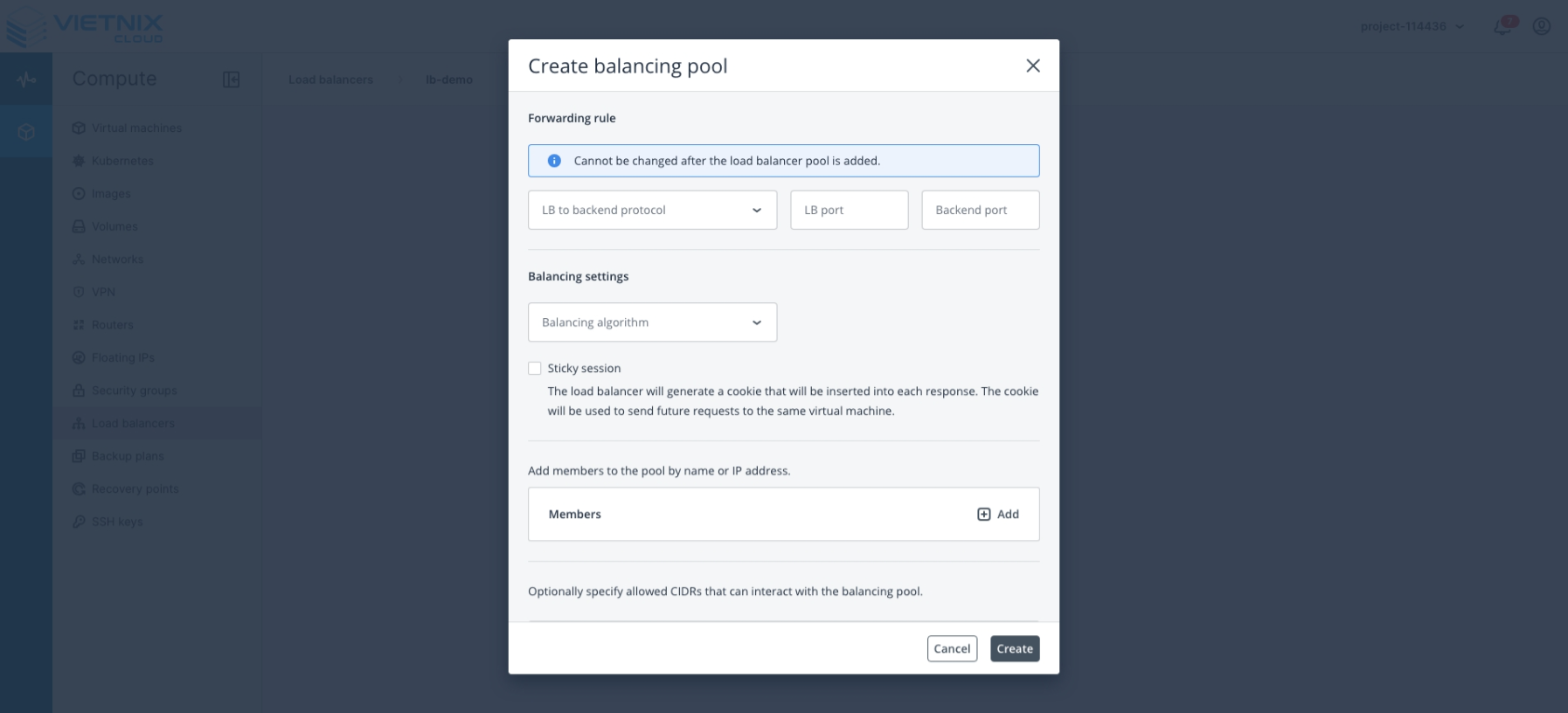
Task: Expand the project-114436 selector
Action: coord(1410,26)
